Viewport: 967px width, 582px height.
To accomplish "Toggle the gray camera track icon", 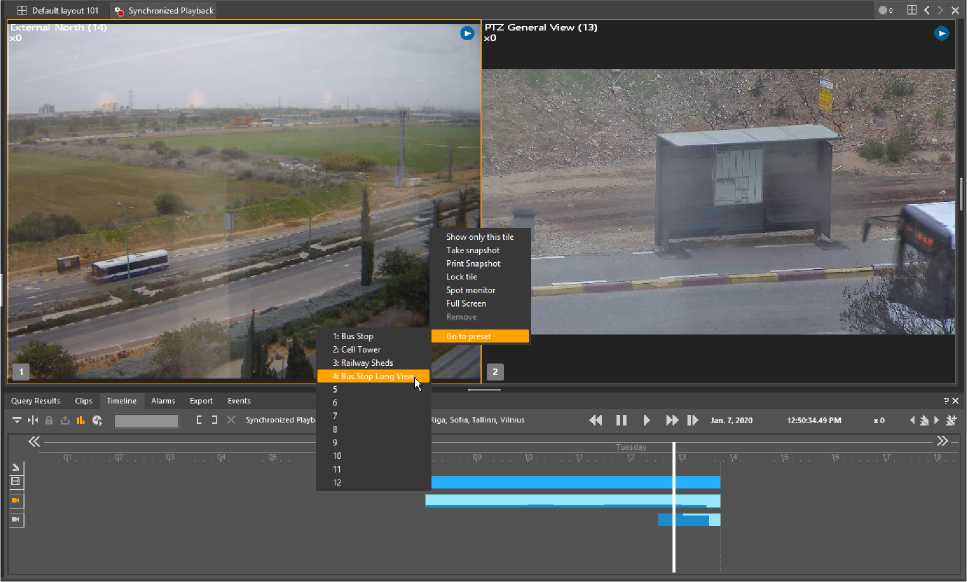I will pos(16,519).
